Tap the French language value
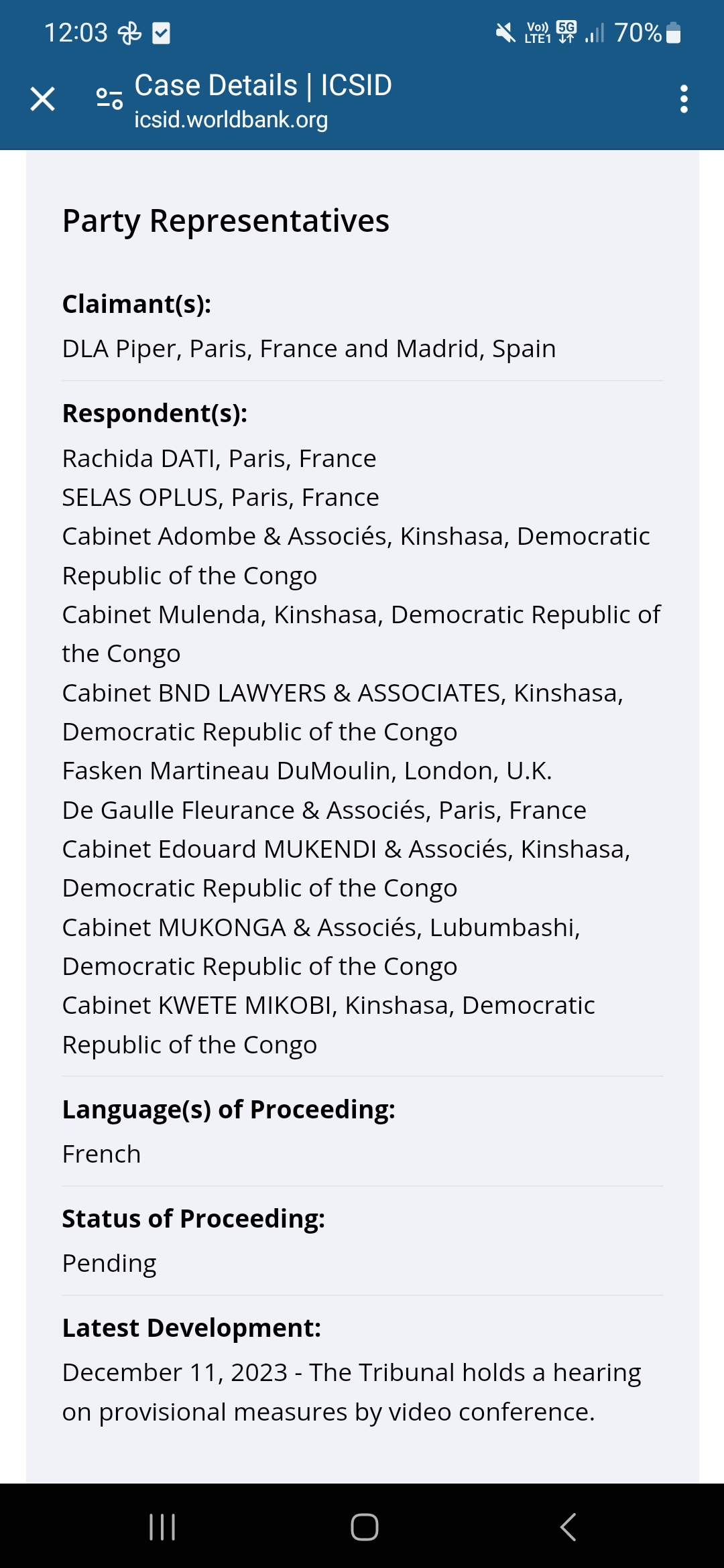Viewport: 724px width, 1568px height. click(x=101, y=1154)
